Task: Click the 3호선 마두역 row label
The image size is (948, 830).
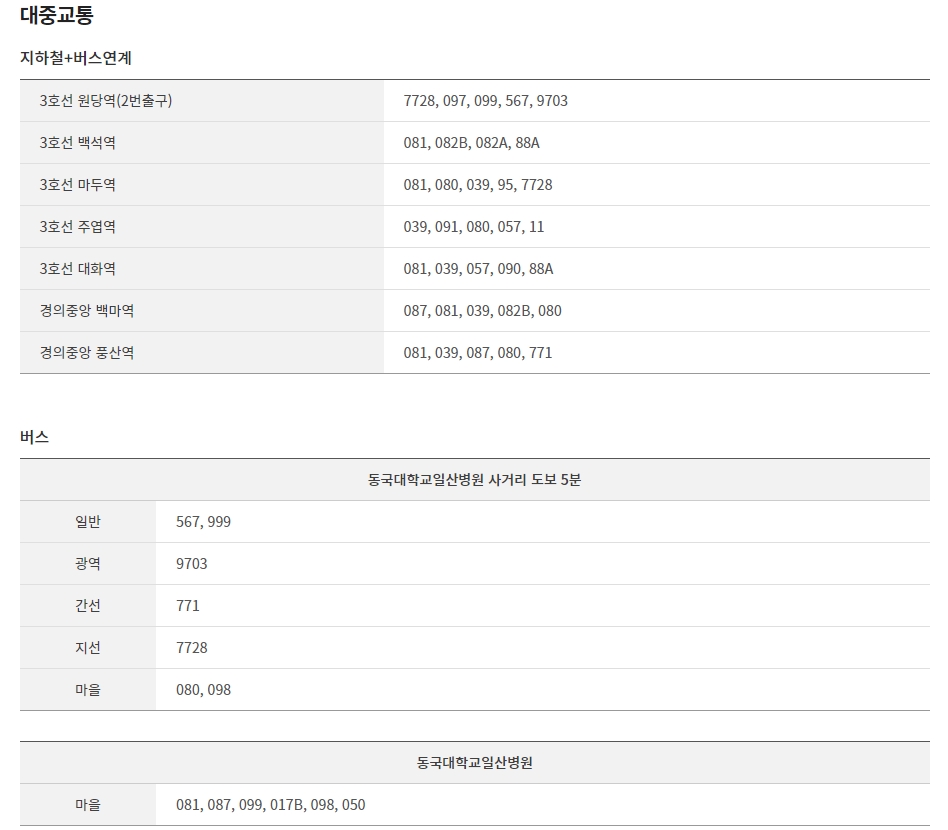Action: coord(77,184)
